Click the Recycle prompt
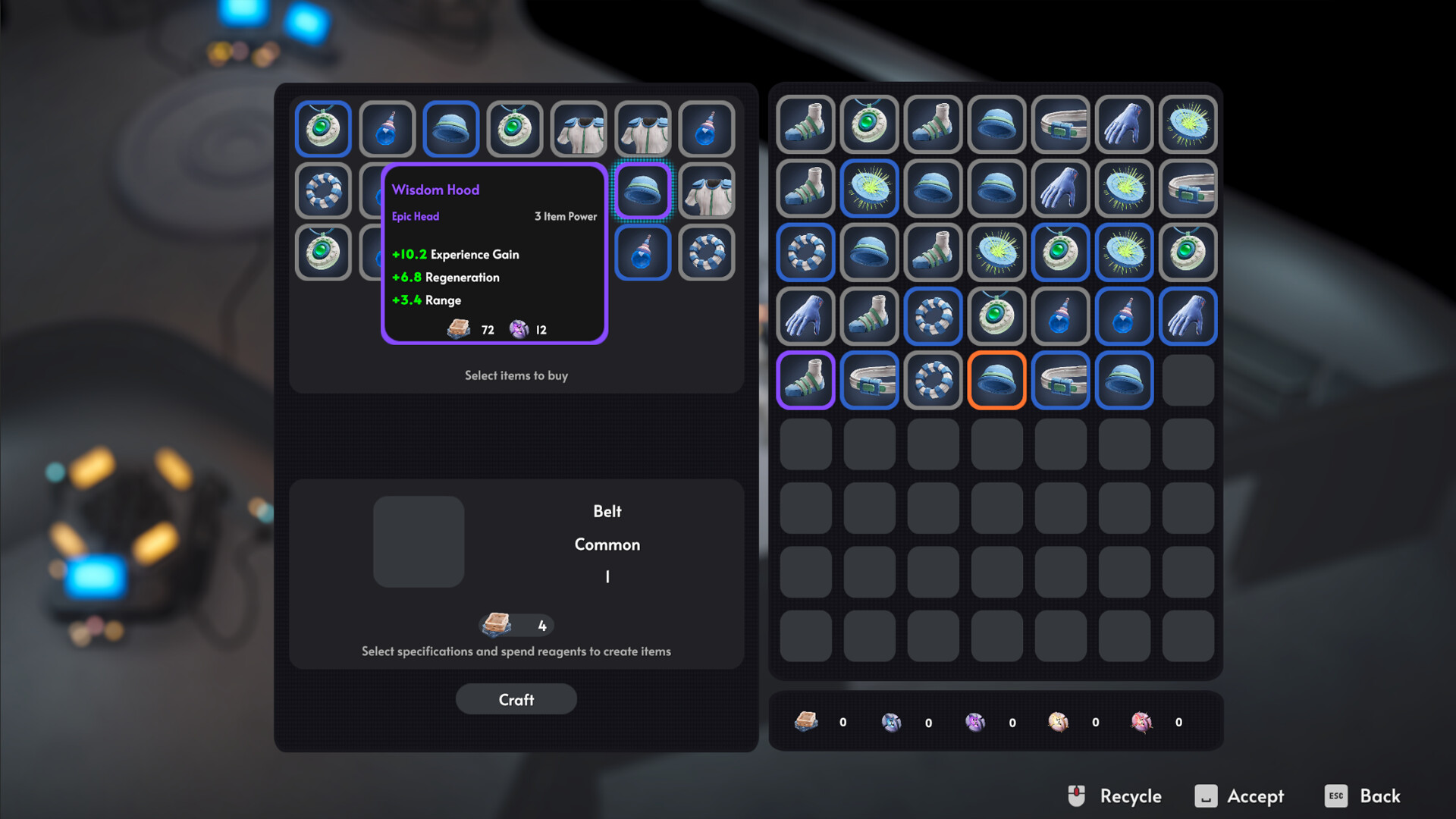This screenshot has width=1456, height=819. 1114,795
